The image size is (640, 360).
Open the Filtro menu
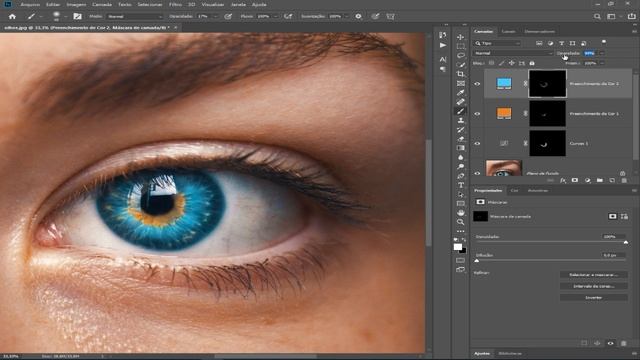(176, 4)
